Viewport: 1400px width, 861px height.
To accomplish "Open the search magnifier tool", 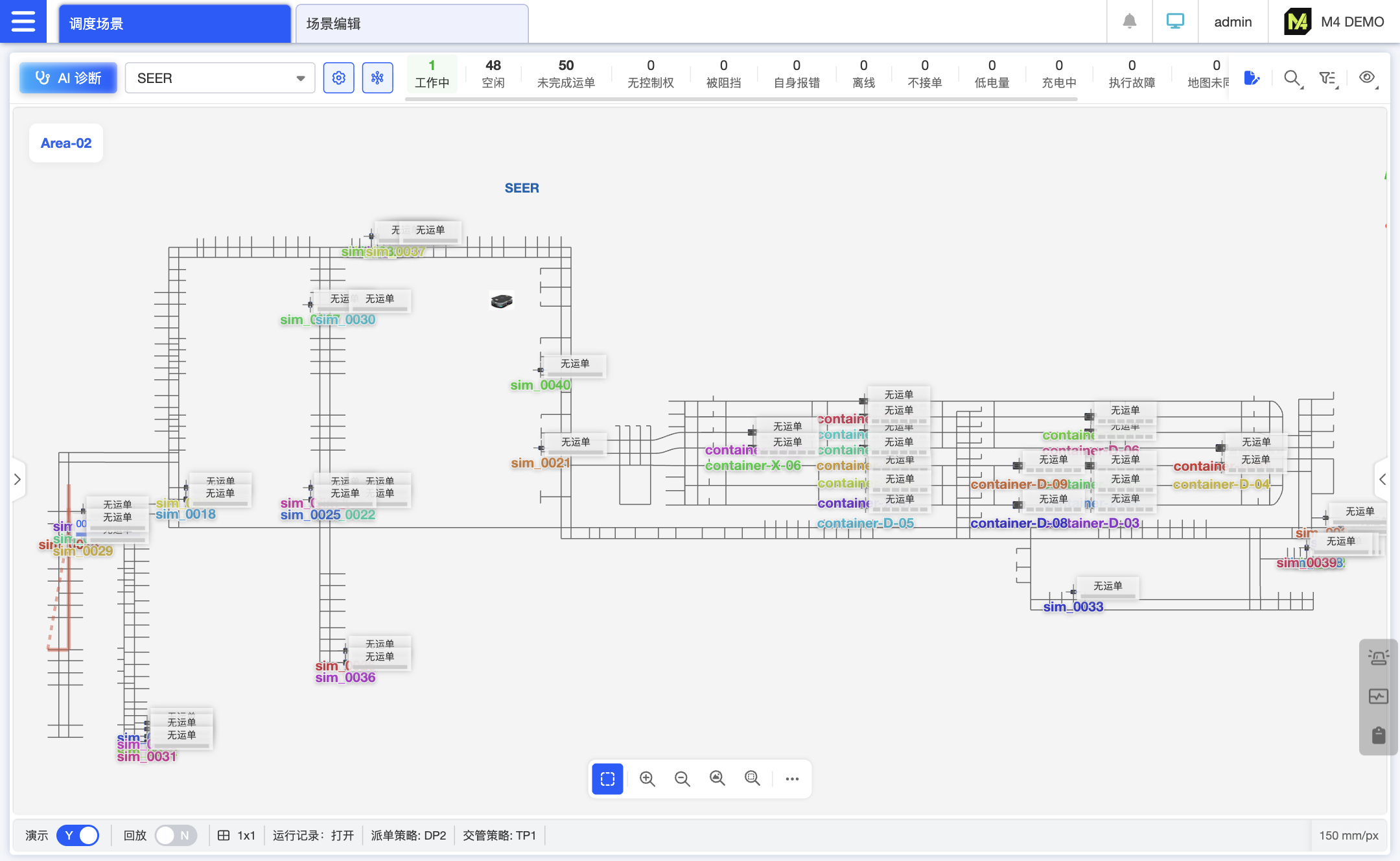I will click(x=1292, y=78).
